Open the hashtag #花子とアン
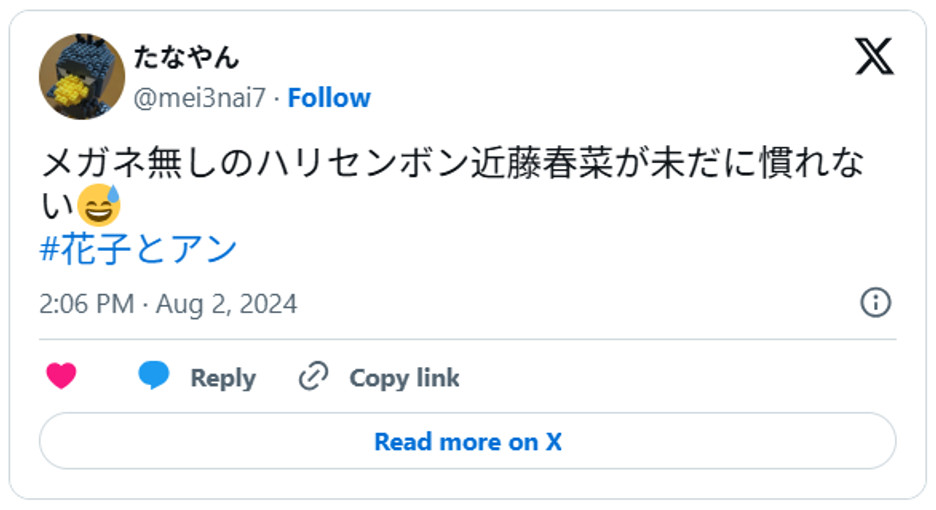 (x=138, y=248)
